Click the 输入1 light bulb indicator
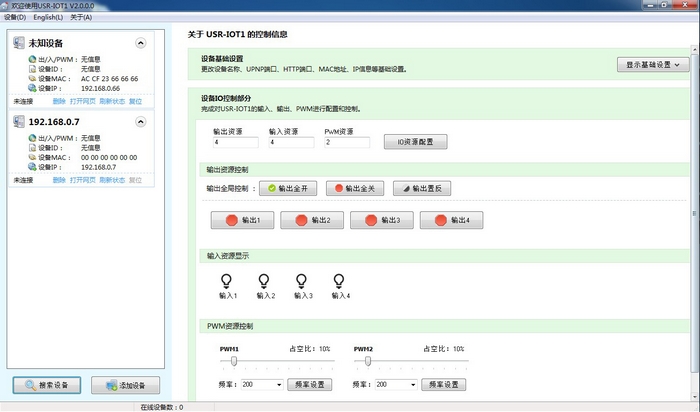 coord(226,281)
